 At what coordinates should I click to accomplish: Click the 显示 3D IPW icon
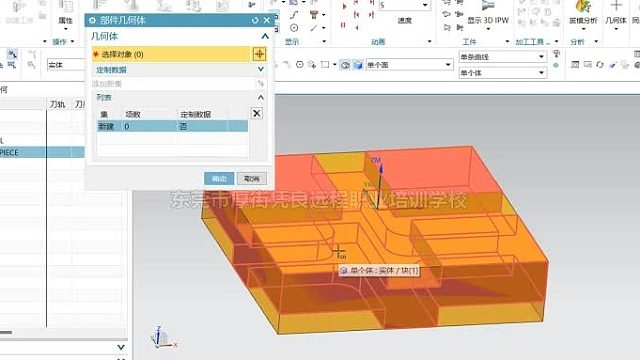tap(488, 6)
